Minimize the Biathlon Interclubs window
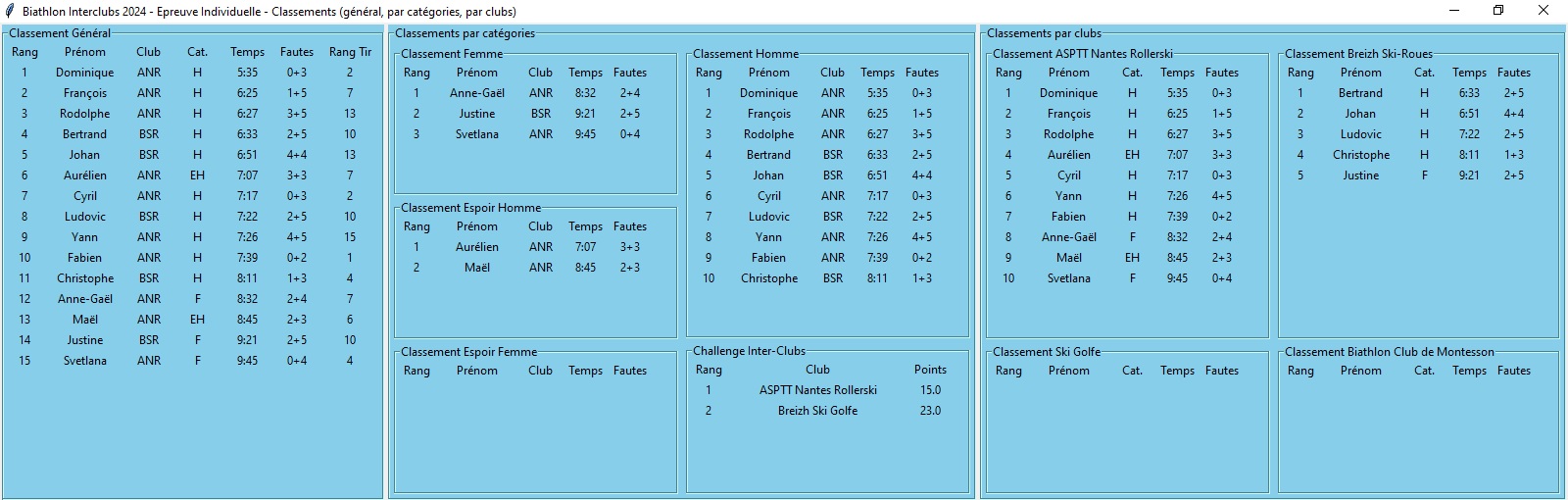This screenshot has height=500, width=1568. [1453, 11]
